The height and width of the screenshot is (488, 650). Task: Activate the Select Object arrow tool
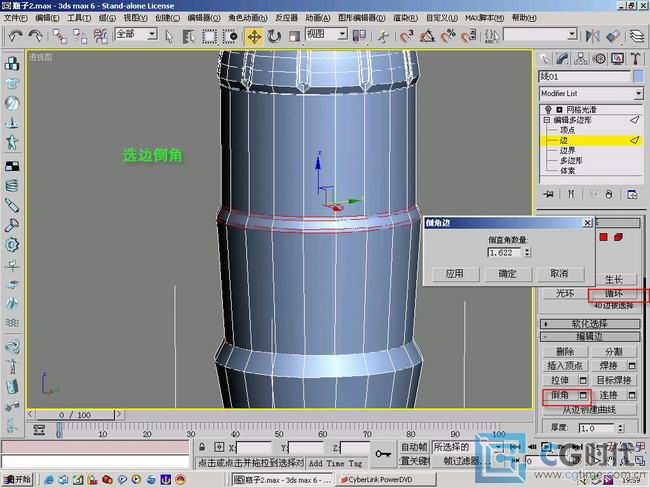[x=169, y=36]
